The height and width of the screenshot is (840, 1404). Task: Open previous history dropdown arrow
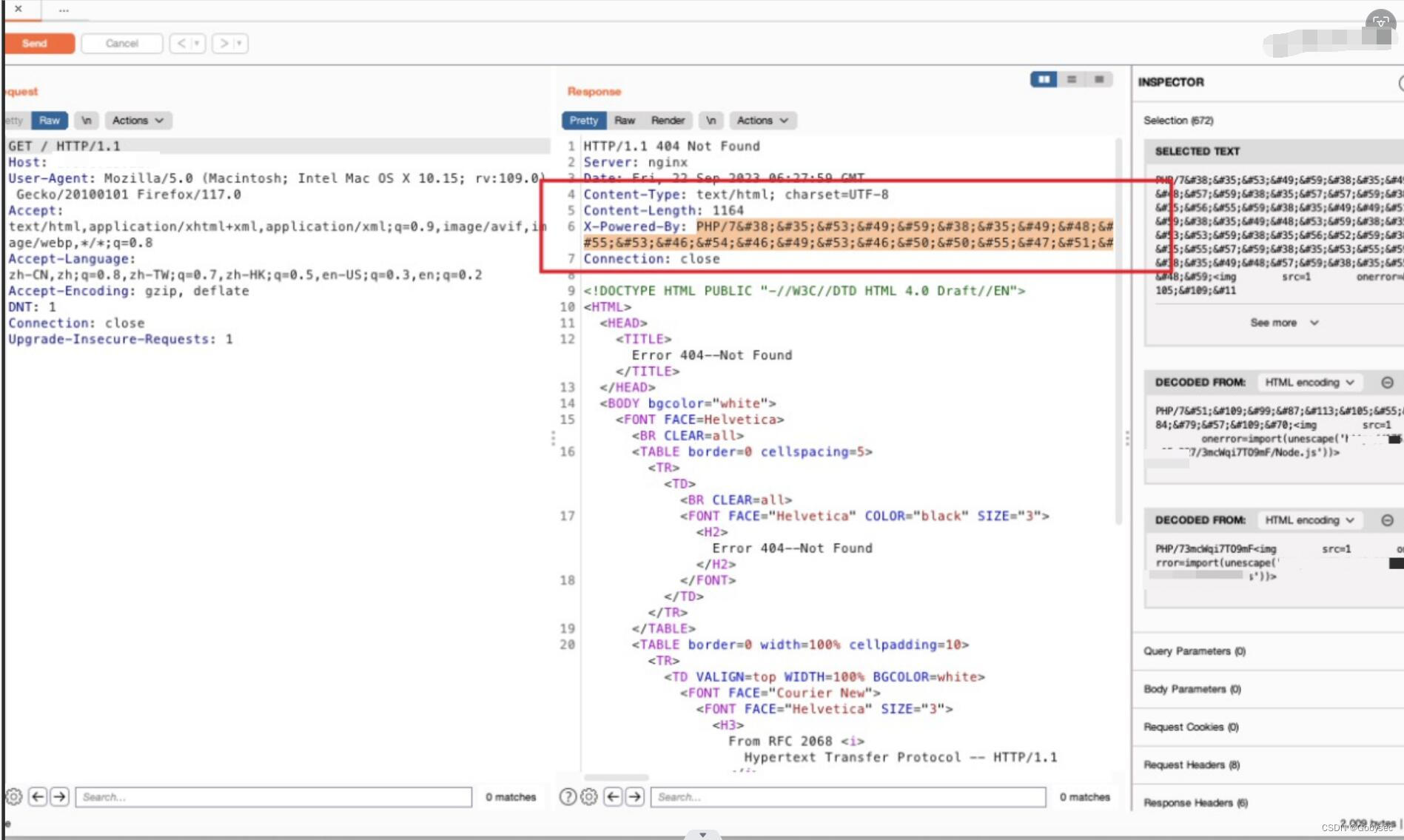pyautogui.click(x=197, y=44)
